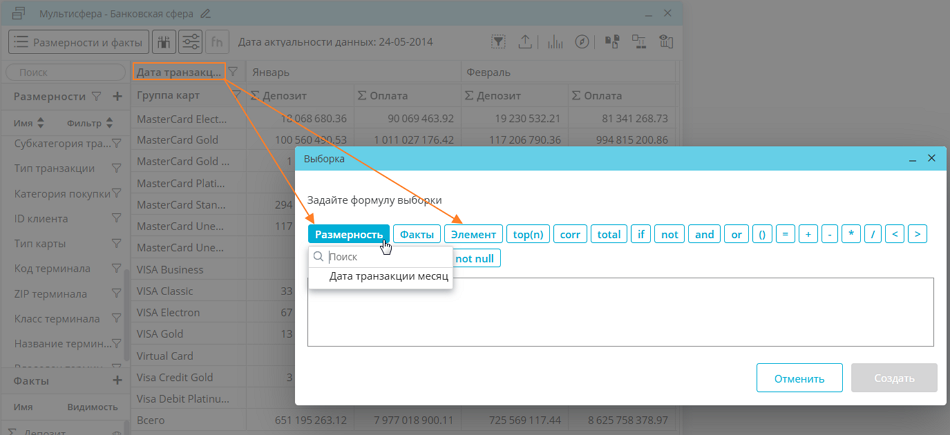
Task: Click the export upload icon in toolbar
Action: pyautogui.click(x=526, y=42)
